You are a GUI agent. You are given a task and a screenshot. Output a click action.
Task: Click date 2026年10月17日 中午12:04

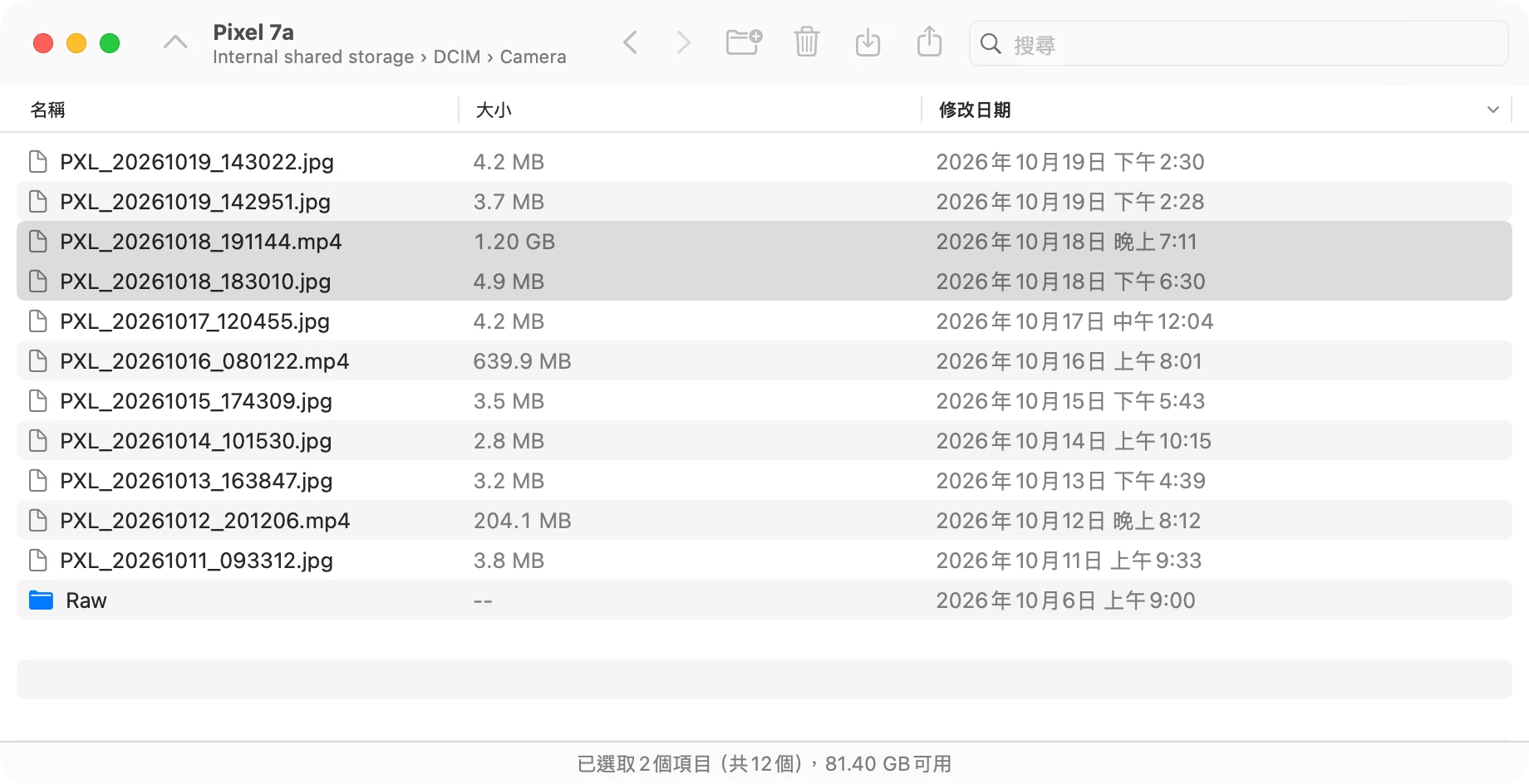[1074, 321]
